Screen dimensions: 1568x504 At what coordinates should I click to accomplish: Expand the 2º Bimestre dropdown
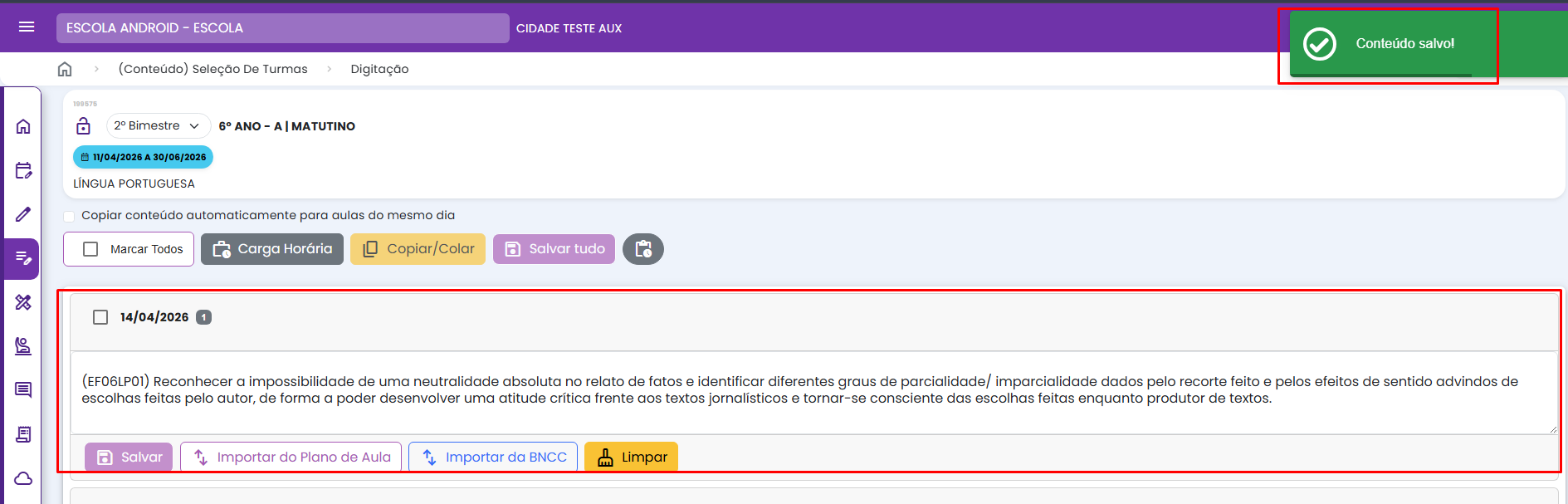[x=158, y=126]
